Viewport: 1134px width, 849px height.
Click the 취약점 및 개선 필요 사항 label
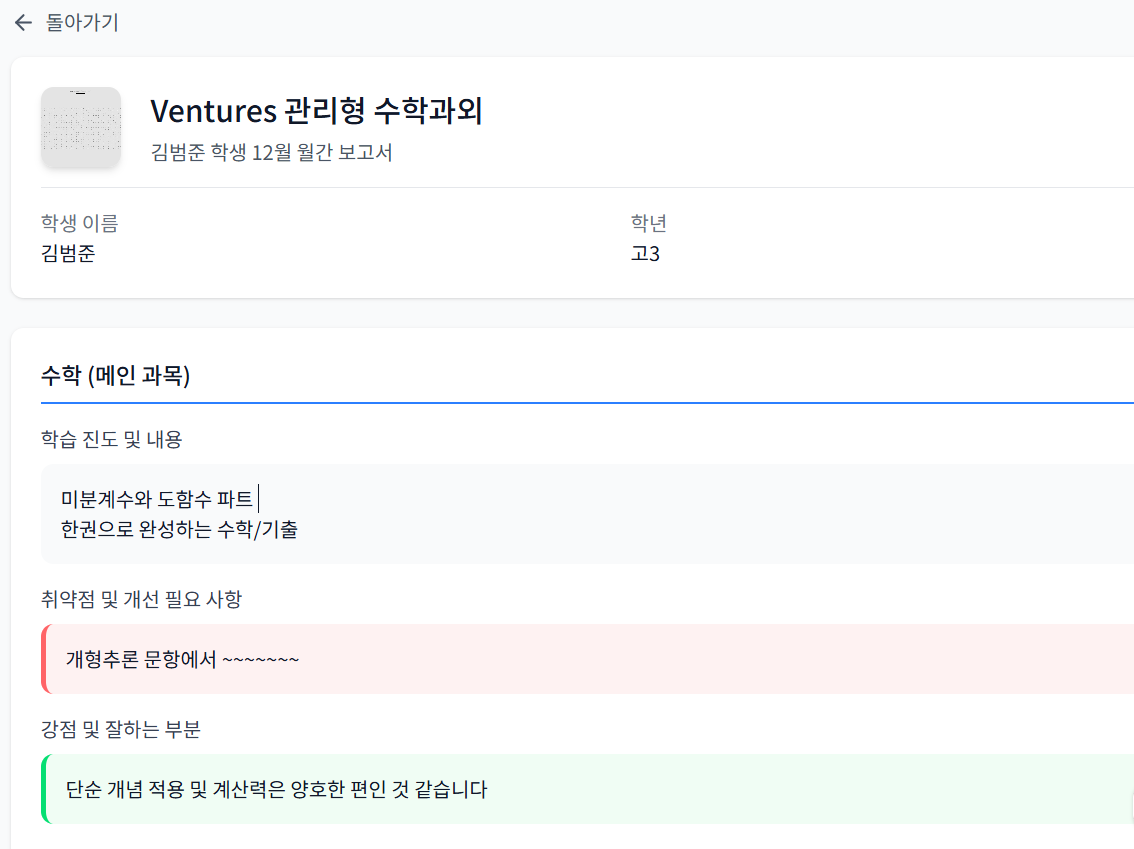click(141, 599)
